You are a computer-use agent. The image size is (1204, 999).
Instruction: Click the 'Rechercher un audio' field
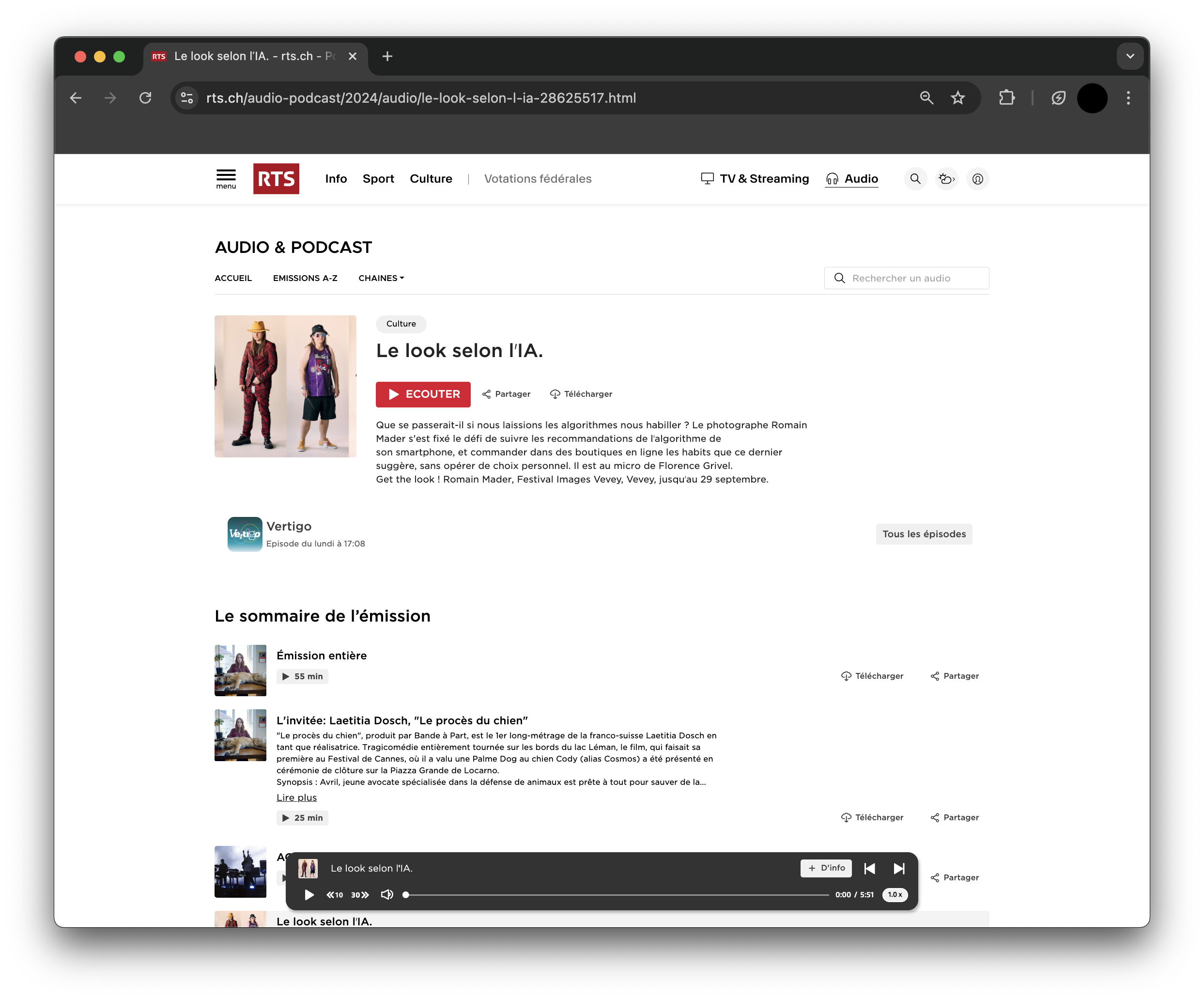point(907,278)
